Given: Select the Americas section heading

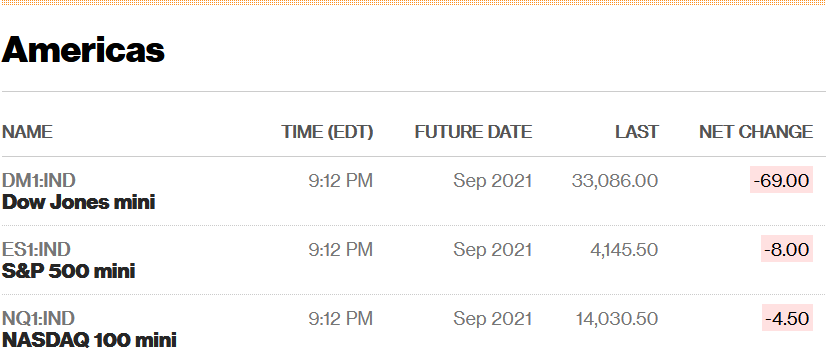Looking at the screenshot, I should [83, 50].
